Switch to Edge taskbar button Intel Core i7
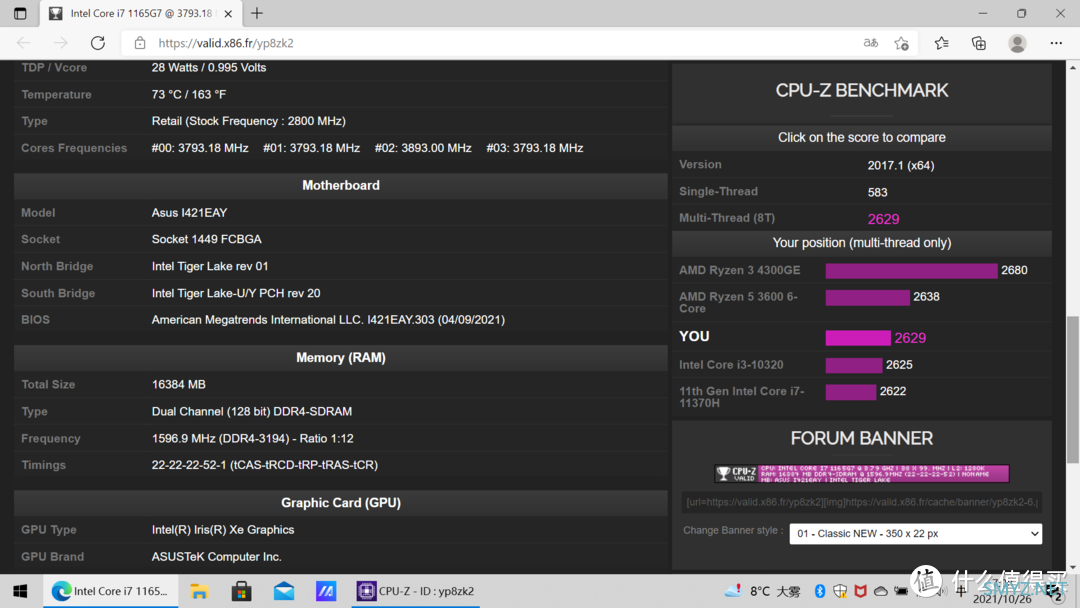 tap(110, 591)
